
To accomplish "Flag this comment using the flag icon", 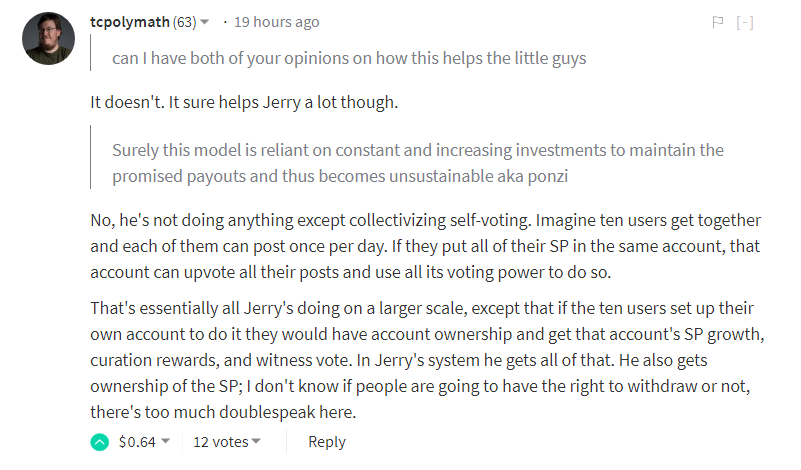I will click(x=718, y=22).
